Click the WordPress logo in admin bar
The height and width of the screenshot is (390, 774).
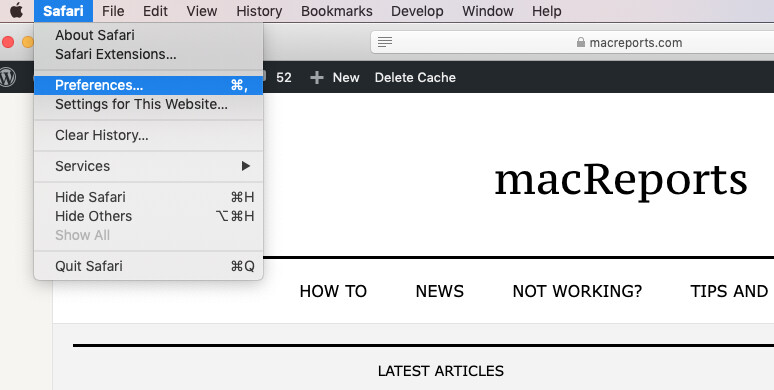pos(7,77)
